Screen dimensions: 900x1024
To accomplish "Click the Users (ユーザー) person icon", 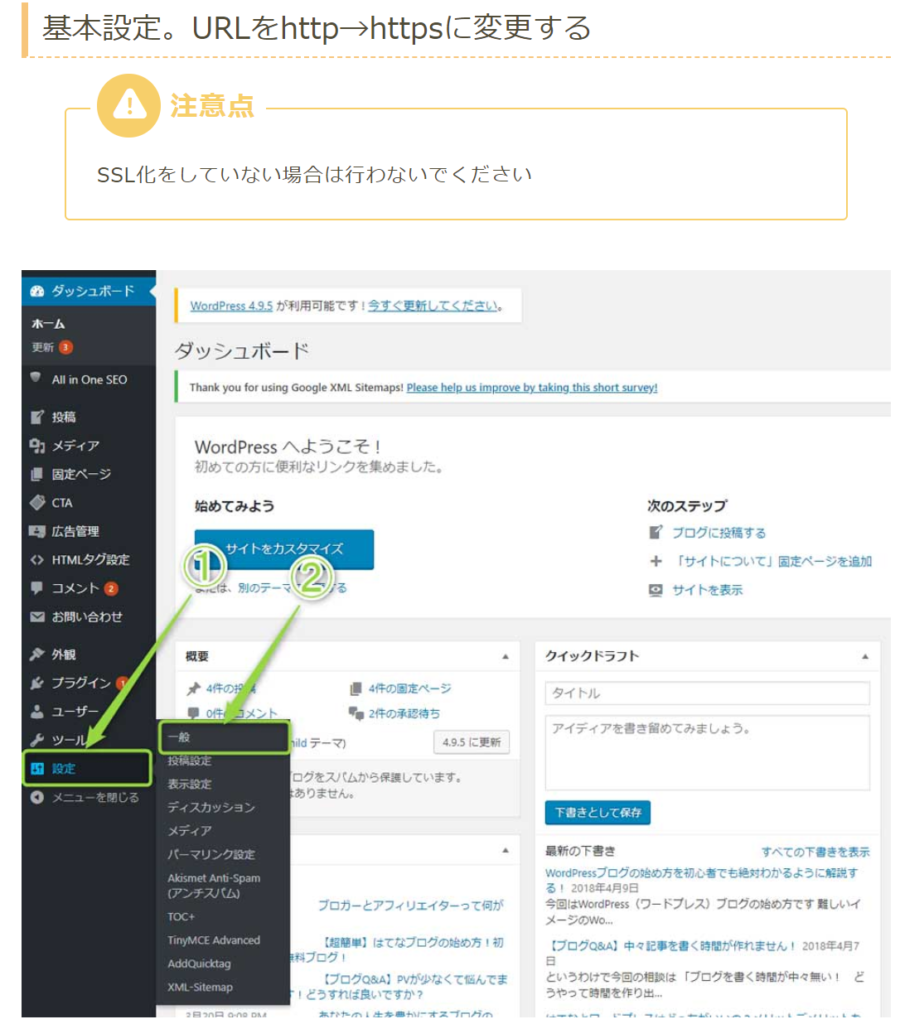I will [x=37, y=711].
